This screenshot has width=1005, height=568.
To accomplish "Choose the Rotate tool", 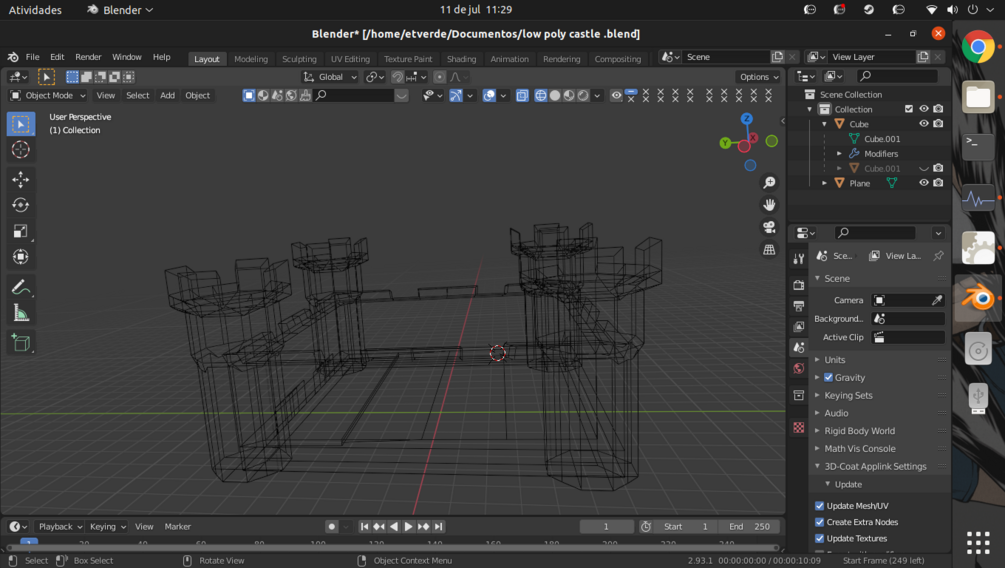I will pyautogui.click(x=21, y=205).
